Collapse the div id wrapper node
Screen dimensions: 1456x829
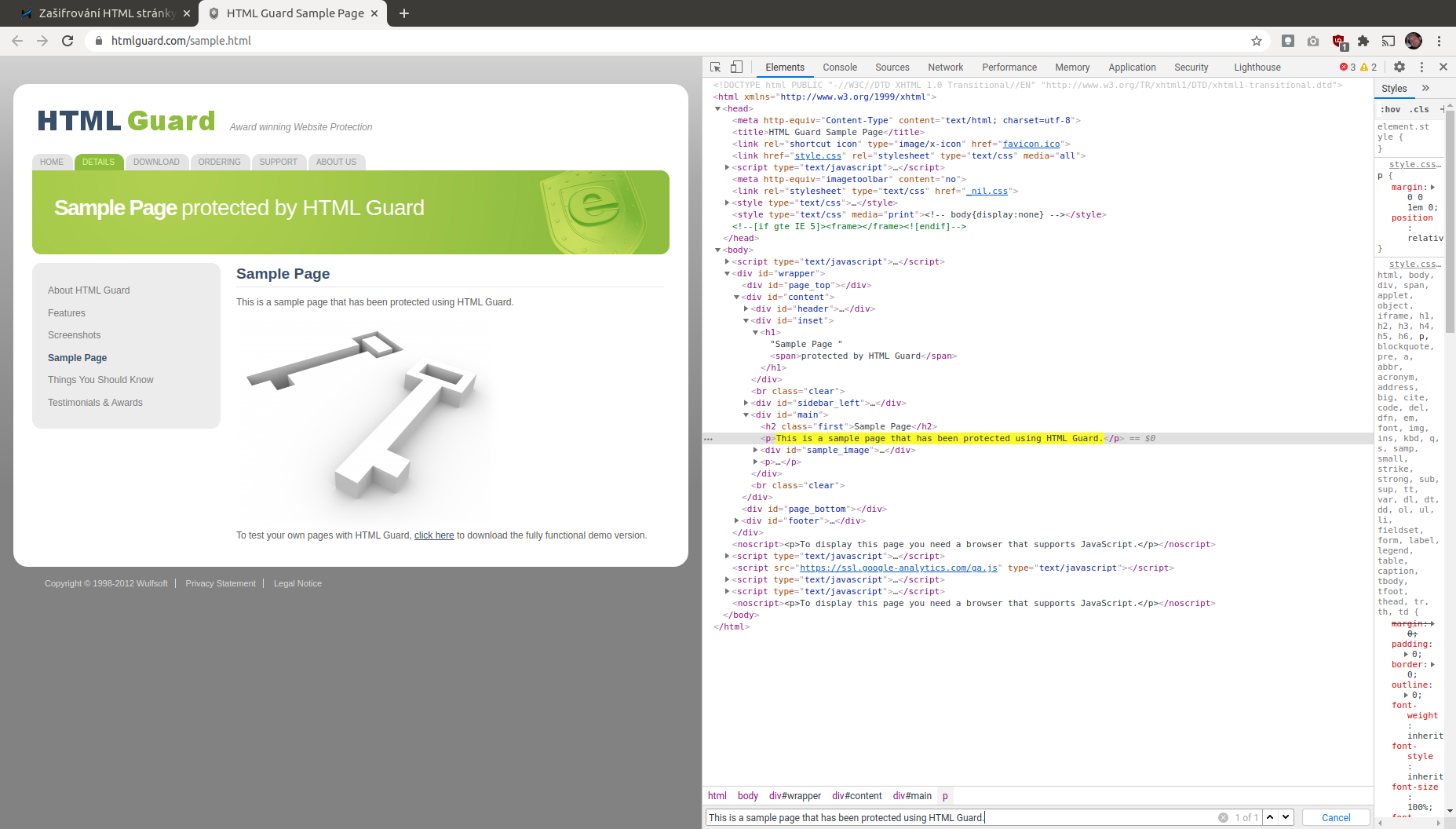(727, 274)
